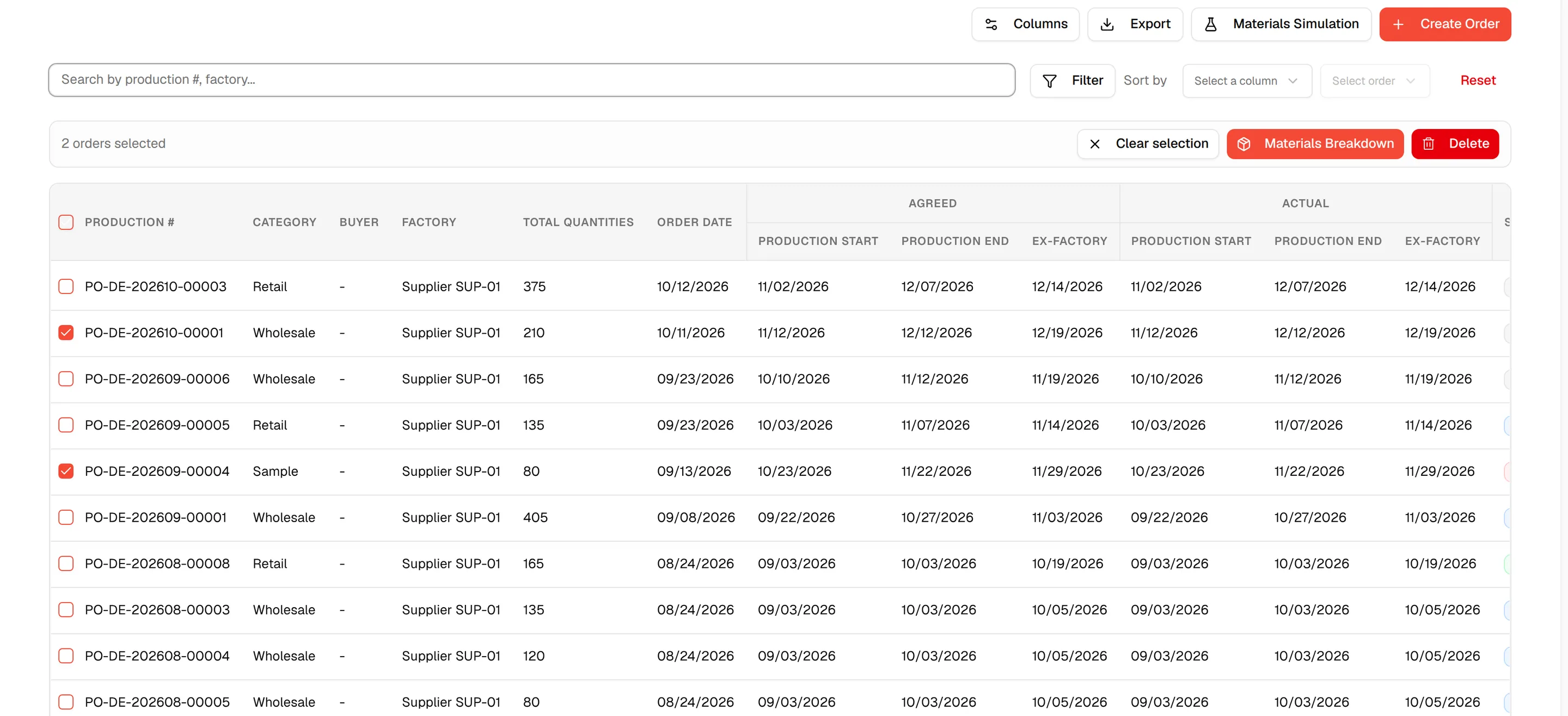Image resolution: width=1568 pixels, height=716 pixels.
Task: Check the PO-DE-202609-00001 row checkbox
Action: point(66,517)
